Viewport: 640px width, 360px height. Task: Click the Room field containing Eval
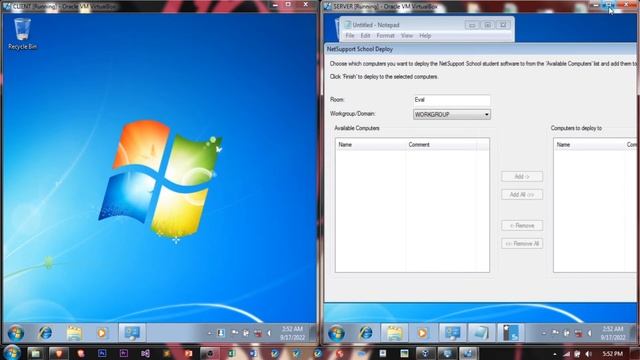click(x=452, y=100)
